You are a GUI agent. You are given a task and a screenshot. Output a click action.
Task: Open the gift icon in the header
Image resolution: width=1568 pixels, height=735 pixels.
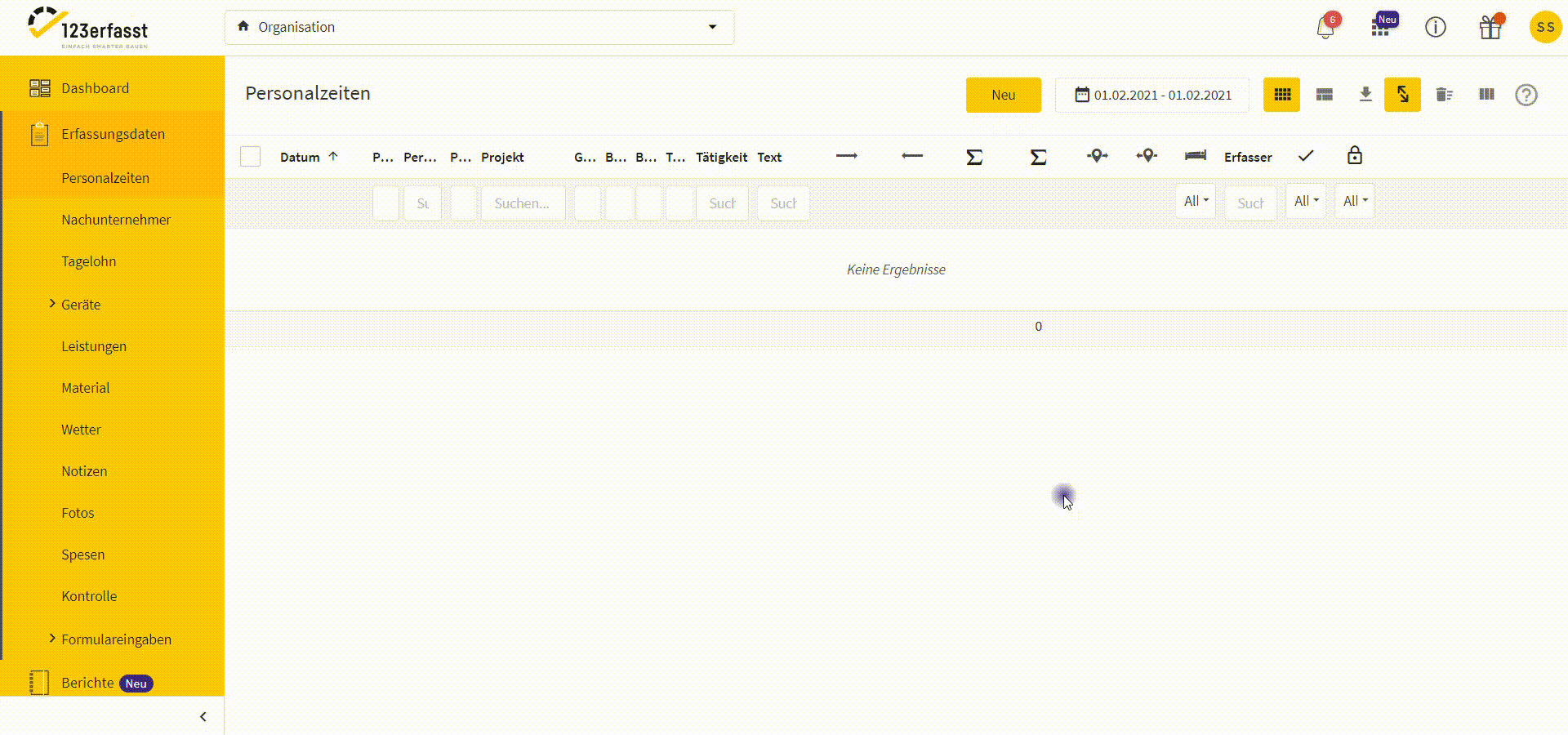tap(1490, 28)
